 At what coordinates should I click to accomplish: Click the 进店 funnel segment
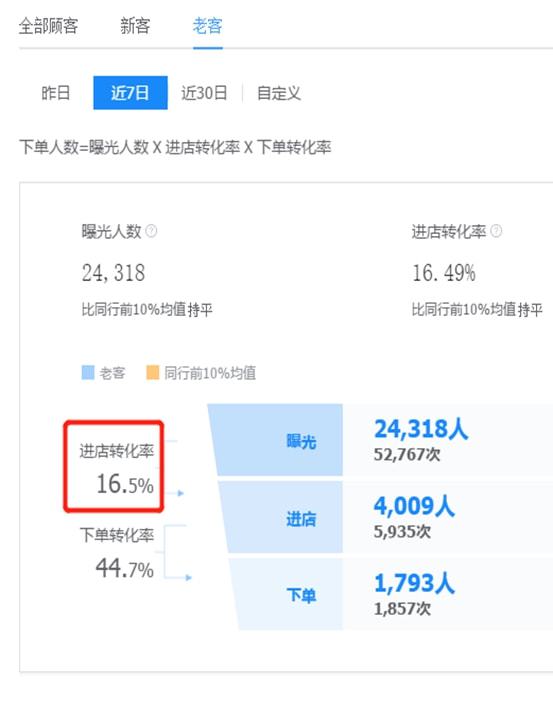[282, 518]
